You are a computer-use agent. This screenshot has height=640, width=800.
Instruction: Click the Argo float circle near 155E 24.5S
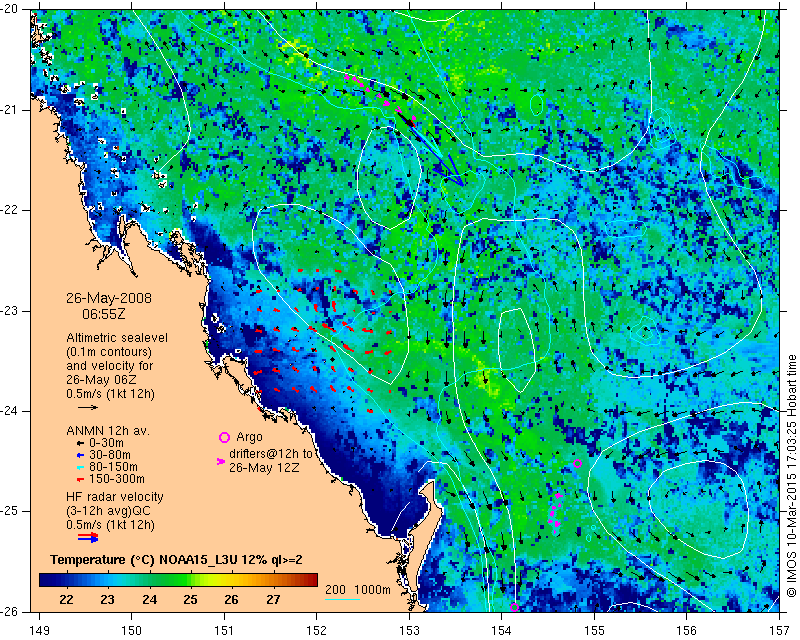coord(578,463)
